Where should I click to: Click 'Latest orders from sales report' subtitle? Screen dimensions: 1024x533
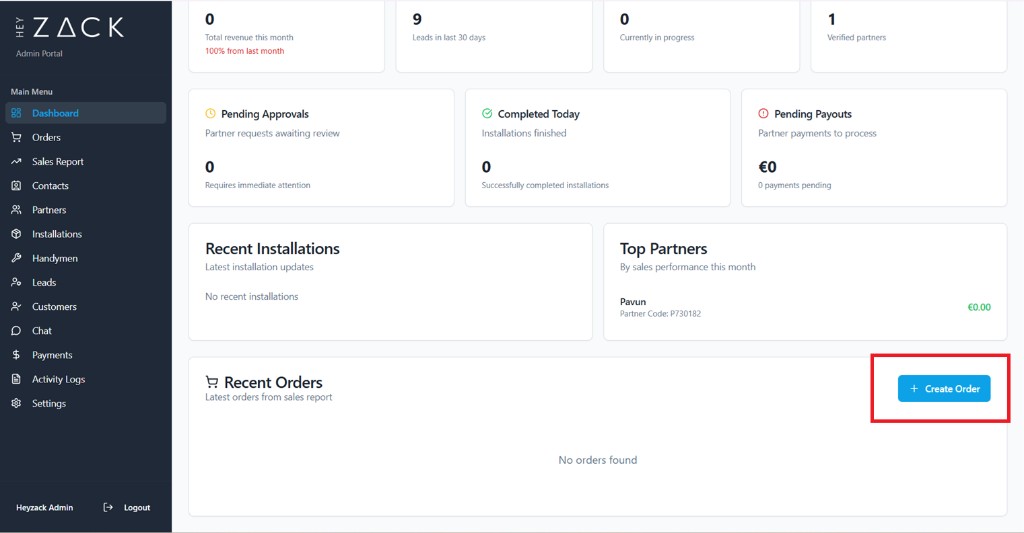click(268, 397)
